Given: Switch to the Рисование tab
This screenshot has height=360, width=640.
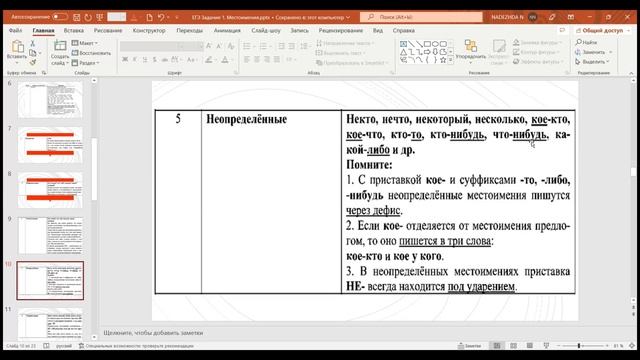Looking at the screenshot, I should [x=108, y=31].
